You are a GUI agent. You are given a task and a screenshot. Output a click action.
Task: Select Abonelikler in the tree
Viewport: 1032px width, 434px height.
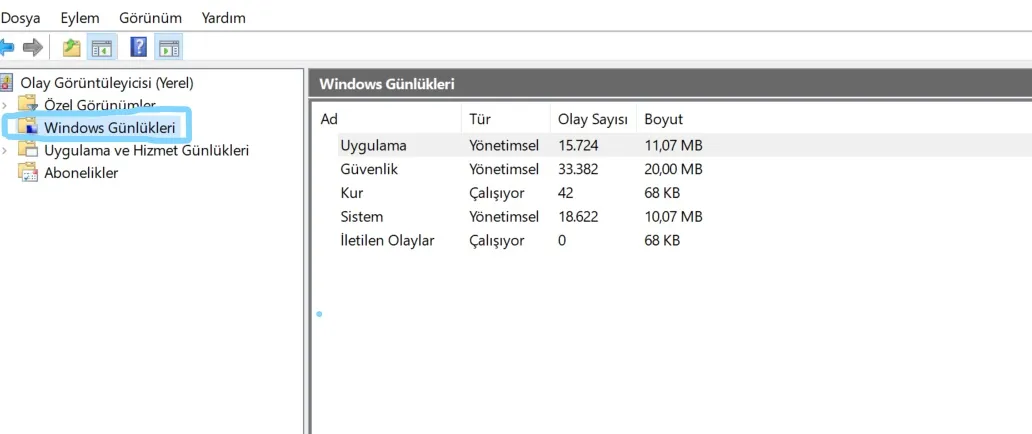[81, 173]
